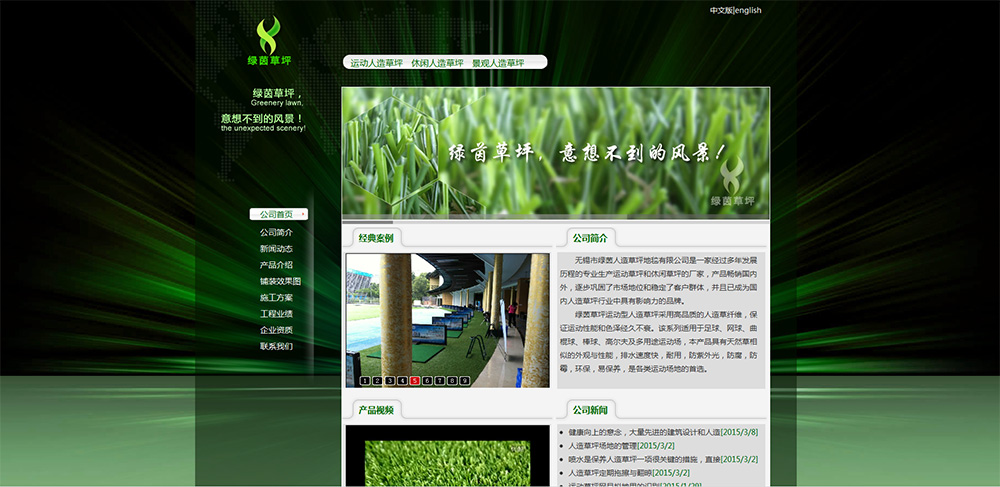Show slide 8 in case slideshow
The image size is (1000, 487).
(x=452, y=381)
